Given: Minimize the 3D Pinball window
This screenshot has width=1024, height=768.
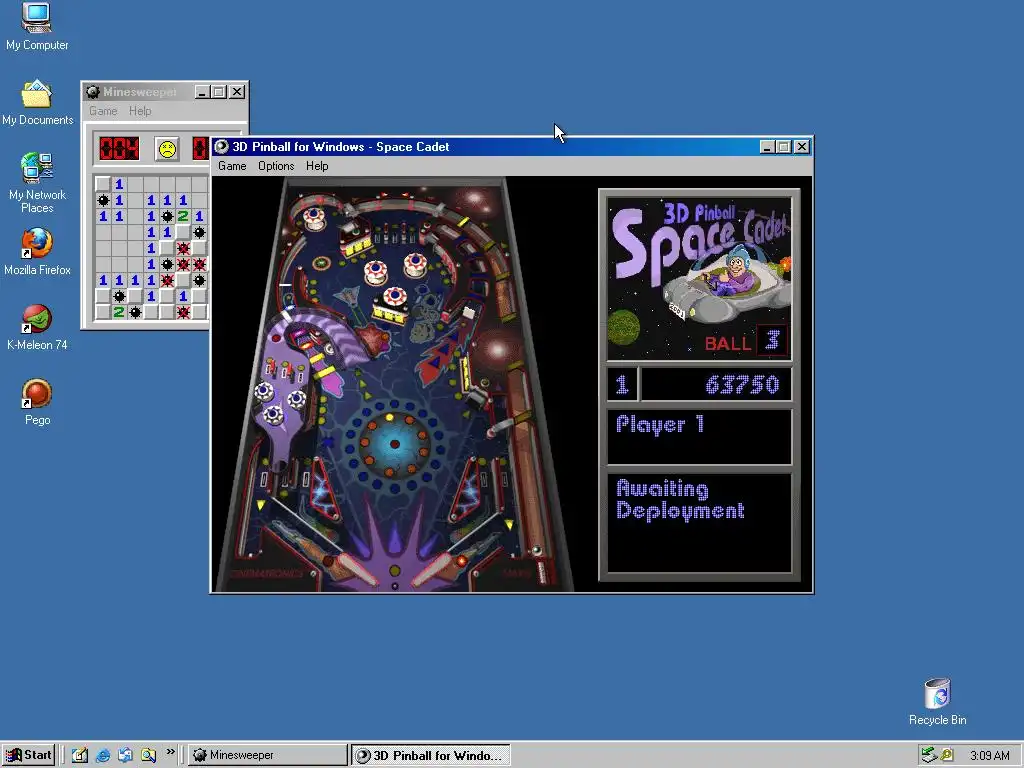Looking at the screenshot, I should click(x=767, y=147).
